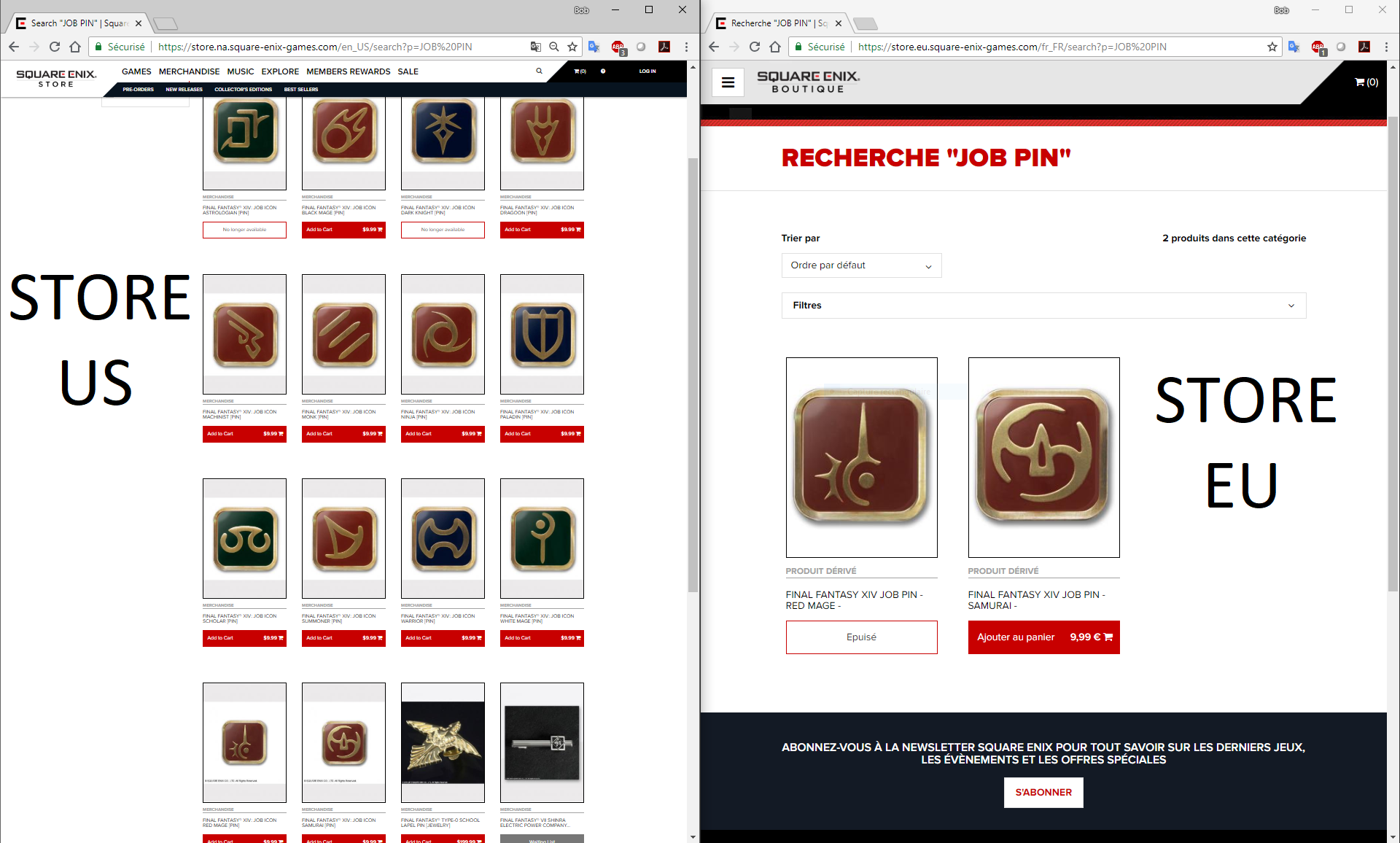Open new tab in EU store window
Viewport: 1400px width, 843px height.
coord(865,23)
